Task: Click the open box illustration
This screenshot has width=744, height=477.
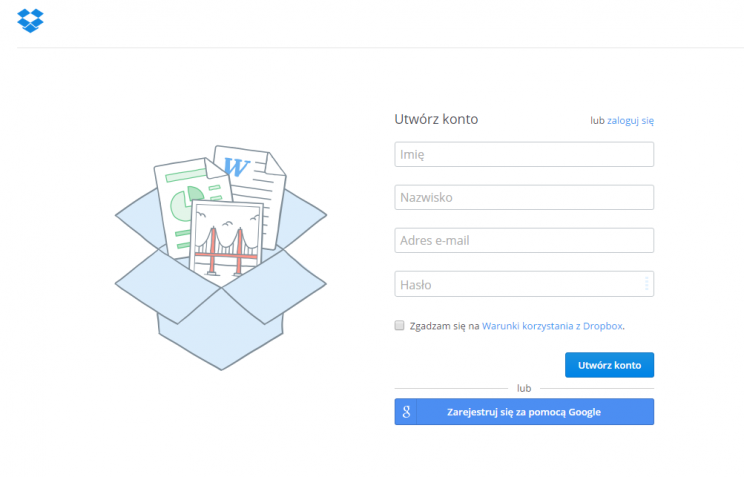Action: pyautogui.click(x=221, y=258)
